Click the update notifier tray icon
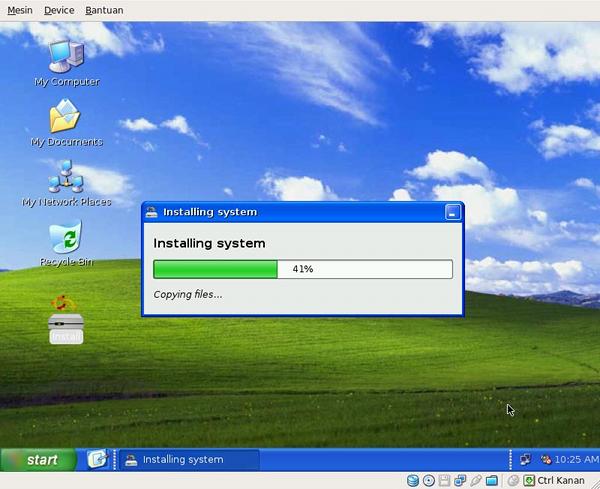 pos(546,459)
